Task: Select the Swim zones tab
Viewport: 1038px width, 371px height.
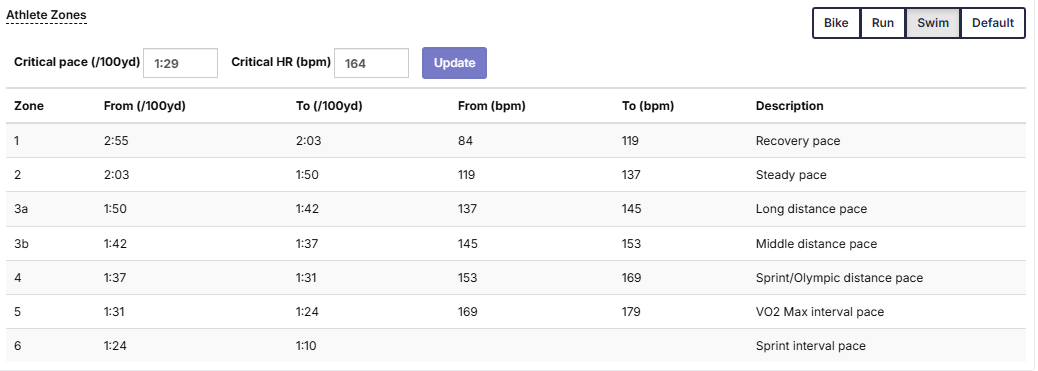Action: (x=933, y=23)
